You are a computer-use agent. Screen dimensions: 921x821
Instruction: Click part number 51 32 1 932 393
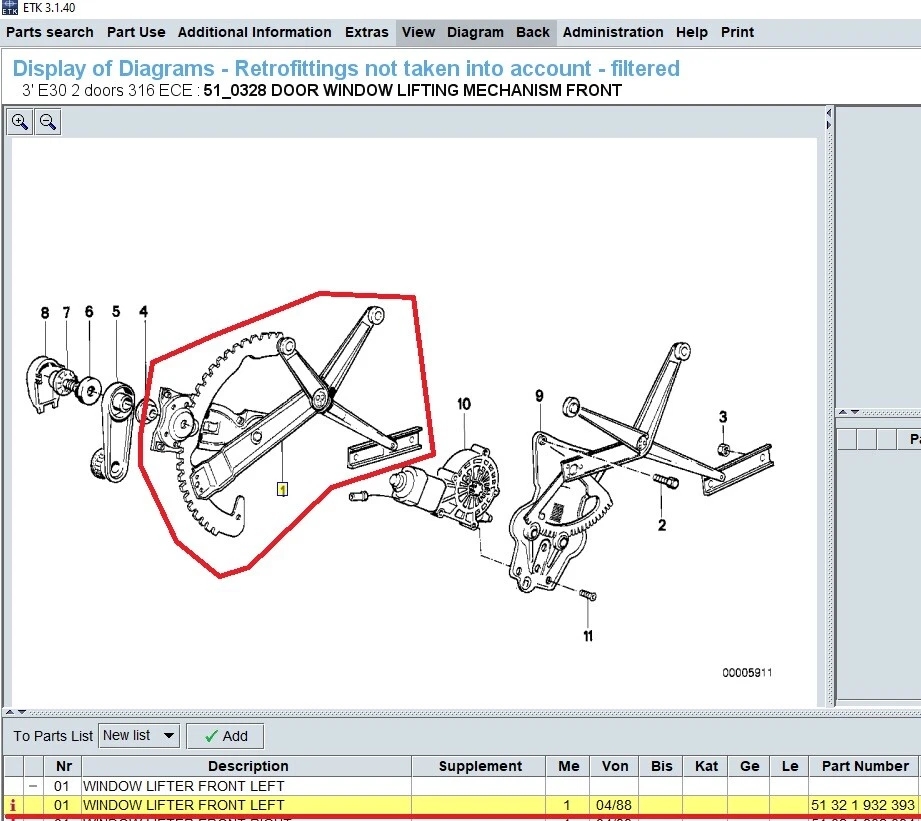(x=862, y=805)
